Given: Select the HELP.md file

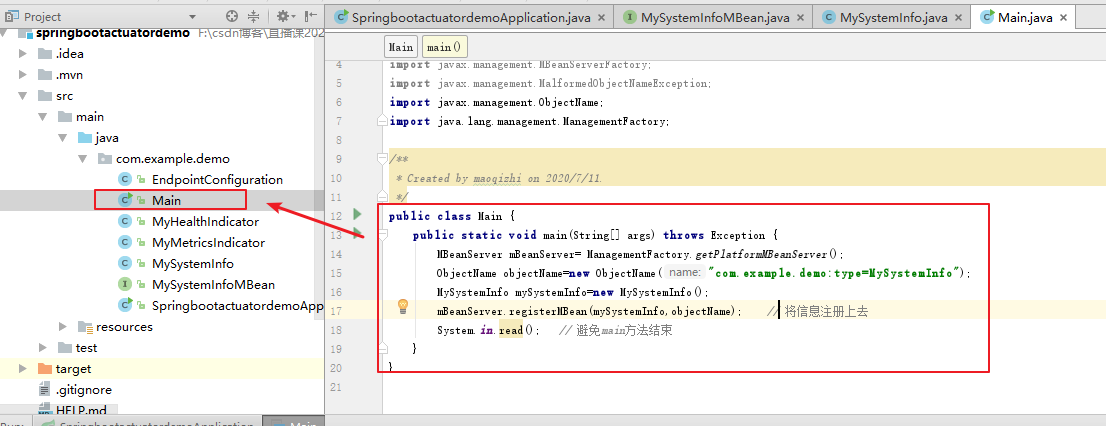Looking at the screenshot, I should pos(80,410).
